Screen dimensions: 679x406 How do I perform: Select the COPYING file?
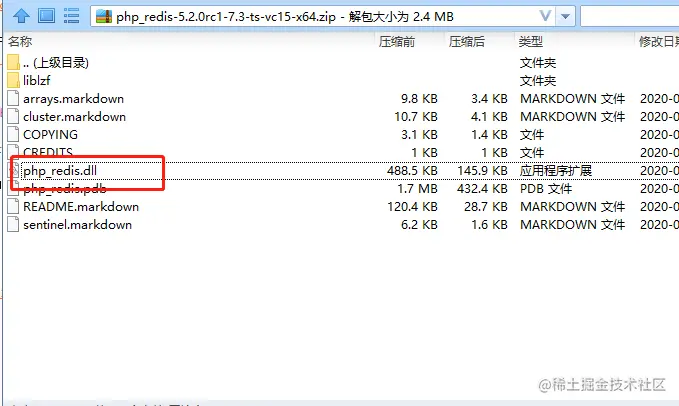click(x=50, y=135)
